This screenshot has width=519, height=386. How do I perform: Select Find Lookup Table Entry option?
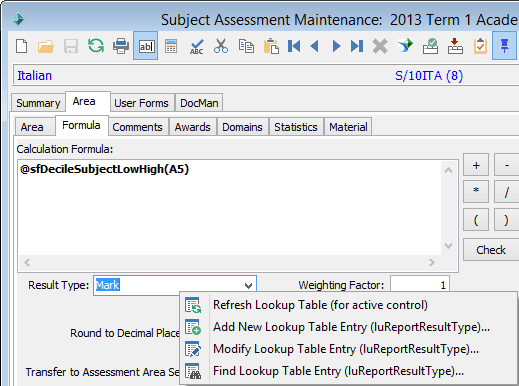[x=349, y=371]
